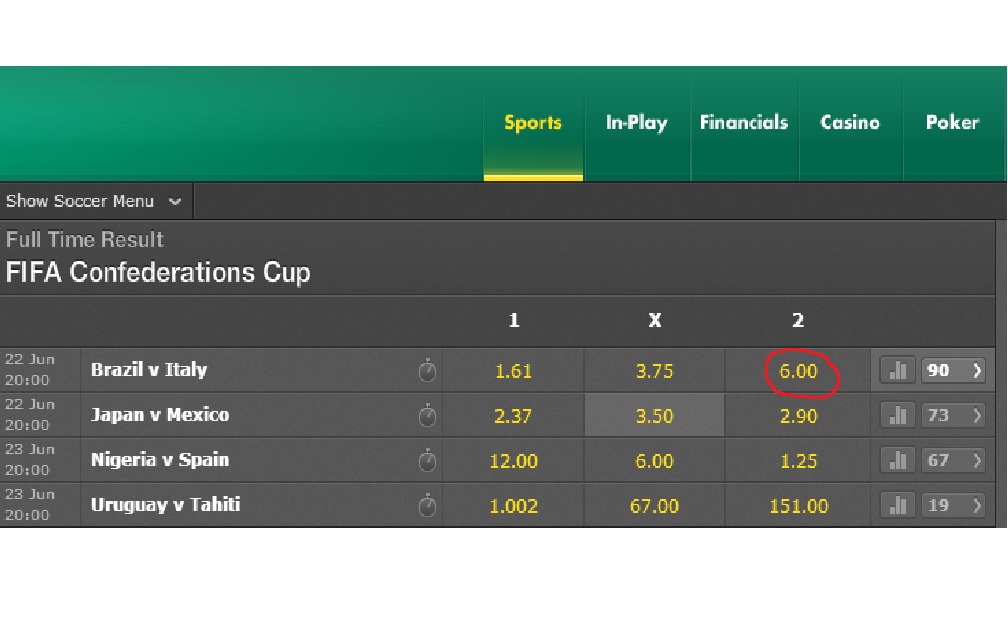
Task: Select Brazil win odds 1.61
Action: click(513, 371)
